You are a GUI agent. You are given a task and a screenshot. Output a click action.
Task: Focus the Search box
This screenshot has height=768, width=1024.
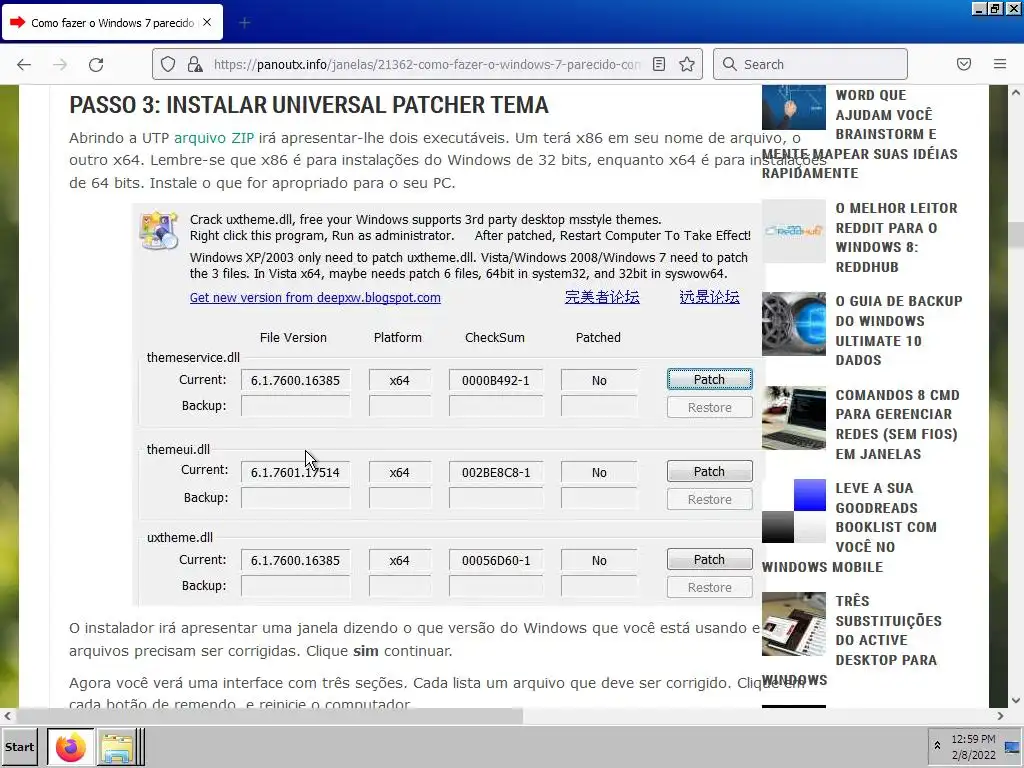tap(810, 64)
